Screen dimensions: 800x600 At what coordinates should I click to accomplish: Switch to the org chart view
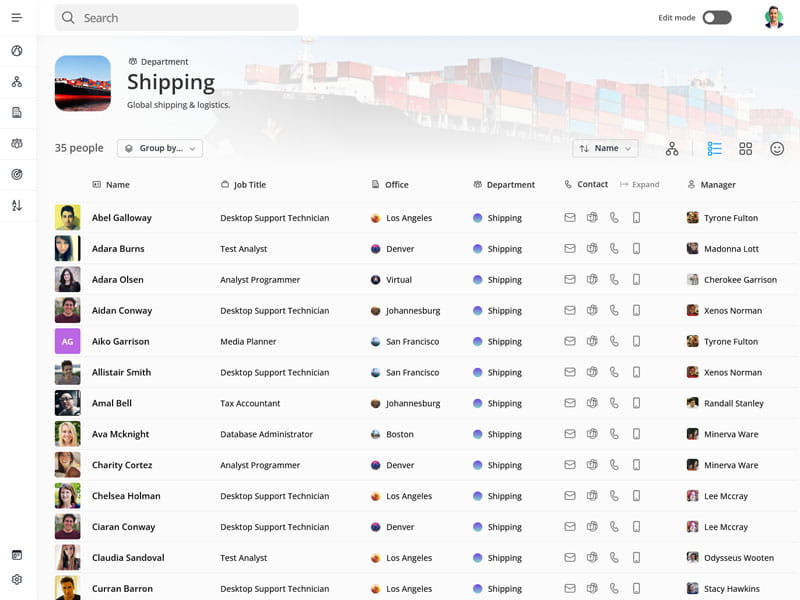pos(672,148)
